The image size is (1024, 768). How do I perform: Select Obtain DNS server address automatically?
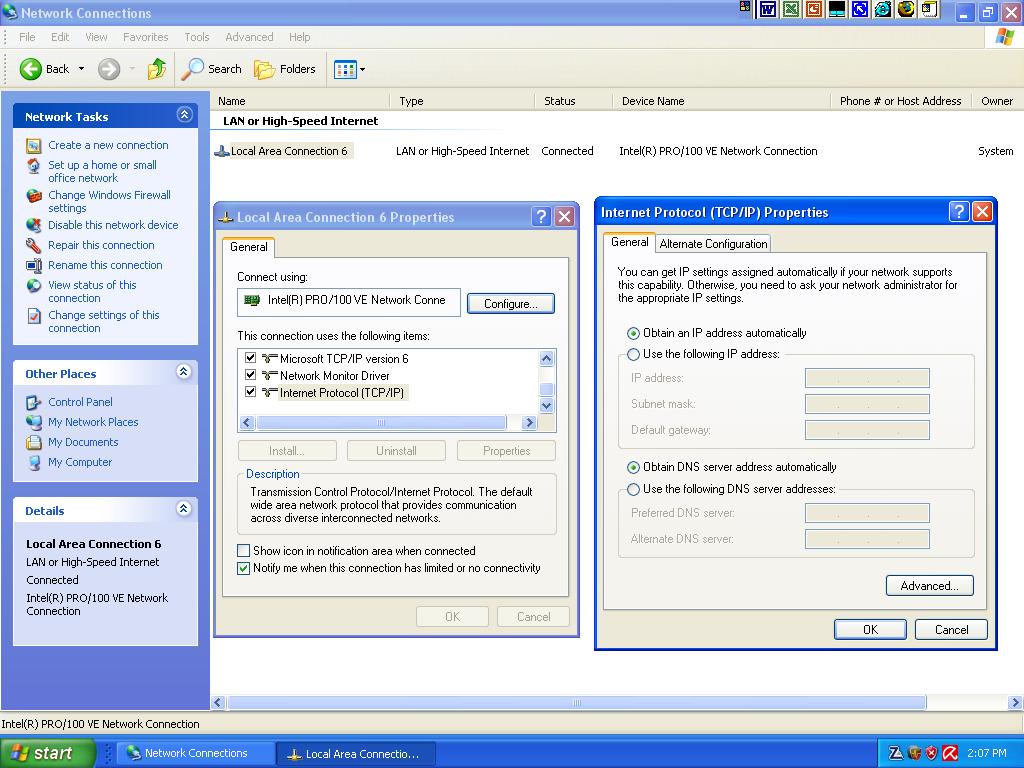[633, 468]
